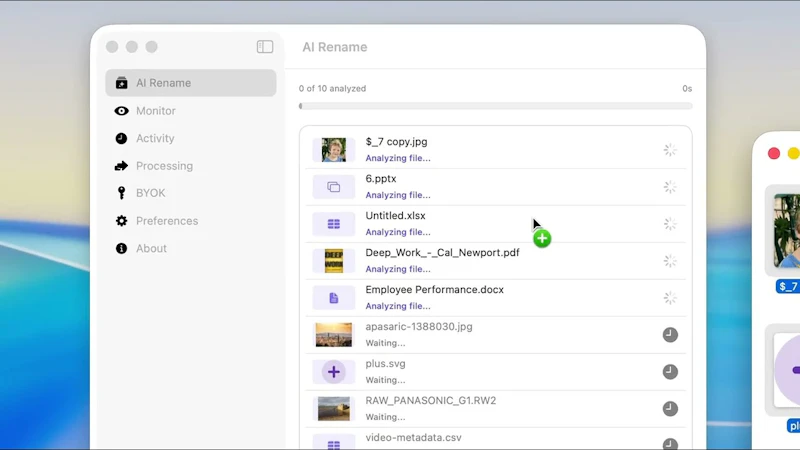Screen dimensions: 800x450
Task: Click 'Analyzing file...' under 6.pptx
Action: [x=398, y=195]
